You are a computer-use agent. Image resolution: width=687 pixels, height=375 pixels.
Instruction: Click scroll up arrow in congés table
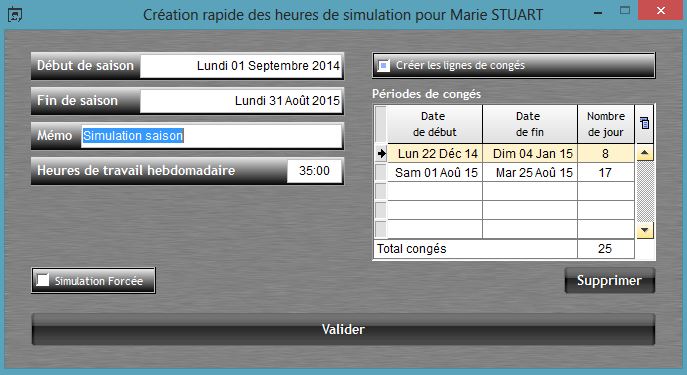pyautogui.click(x=645, y=153)
